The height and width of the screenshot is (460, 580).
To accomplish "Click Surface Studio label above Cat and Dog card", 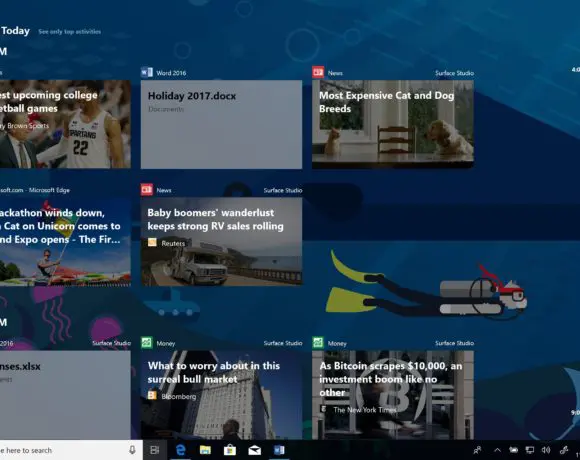I will click(454, 73).
